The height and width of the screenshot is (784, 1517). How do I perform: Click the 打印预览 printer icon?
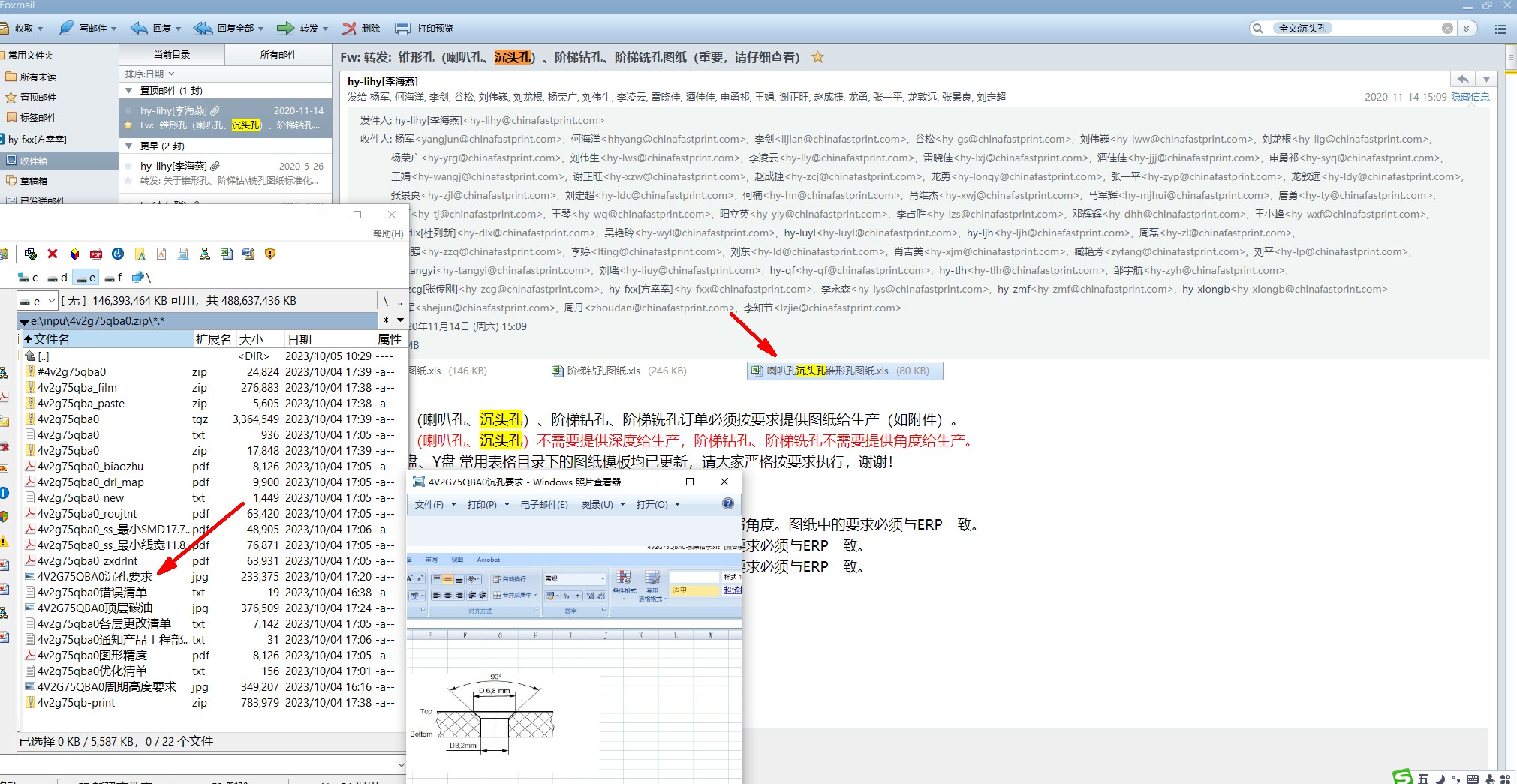pyautogui.click(x=403, y=29)
